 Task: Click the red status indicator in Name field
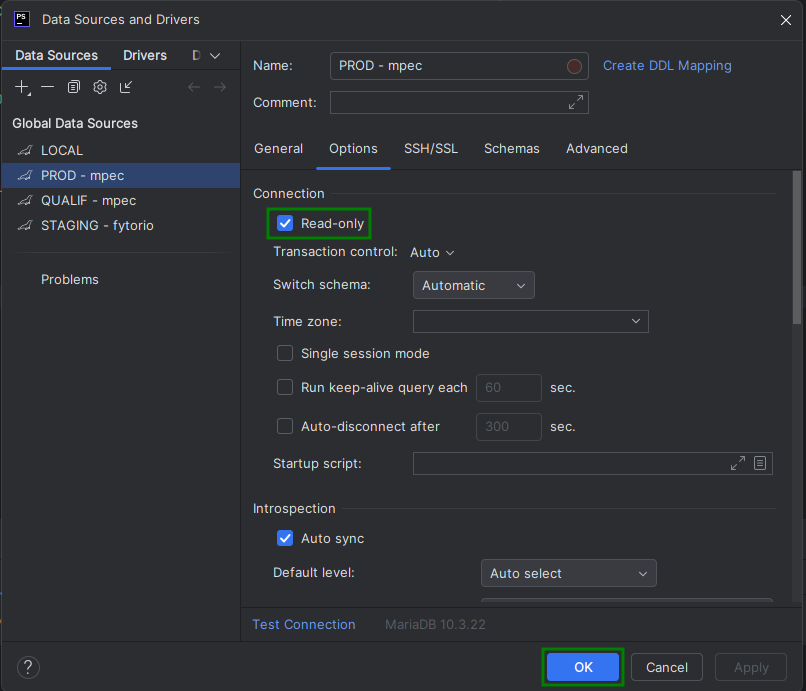click(575, 65)
